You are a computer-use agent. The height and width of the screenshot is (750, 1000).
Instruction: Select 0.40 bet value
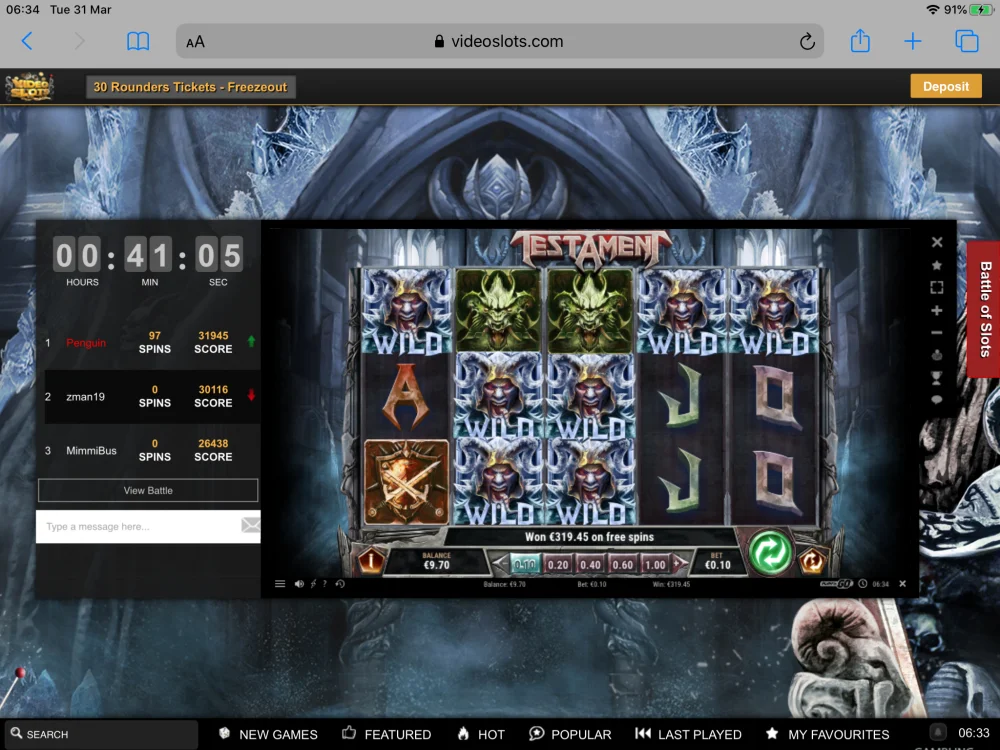pos(590,564)
